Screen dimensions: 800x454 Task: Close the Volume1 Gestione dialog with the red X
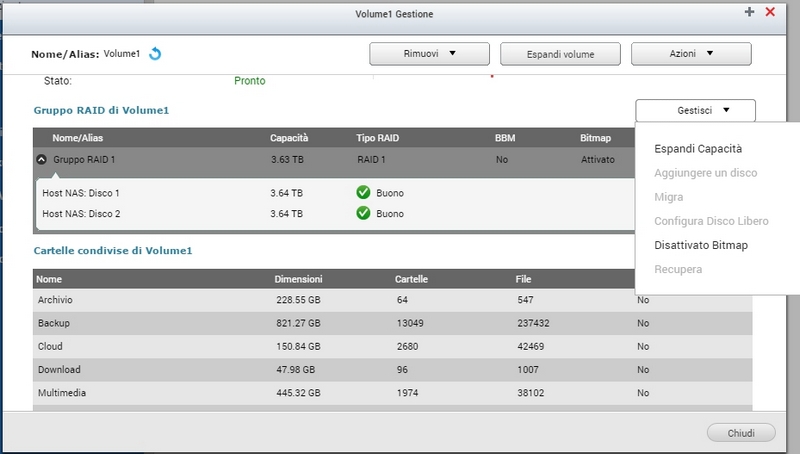(770, 12)
